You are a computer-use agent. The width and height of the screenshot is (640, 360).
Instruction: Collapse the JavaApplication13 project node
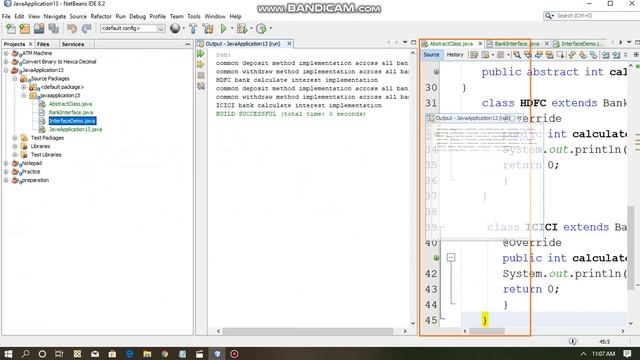point(6,70)
